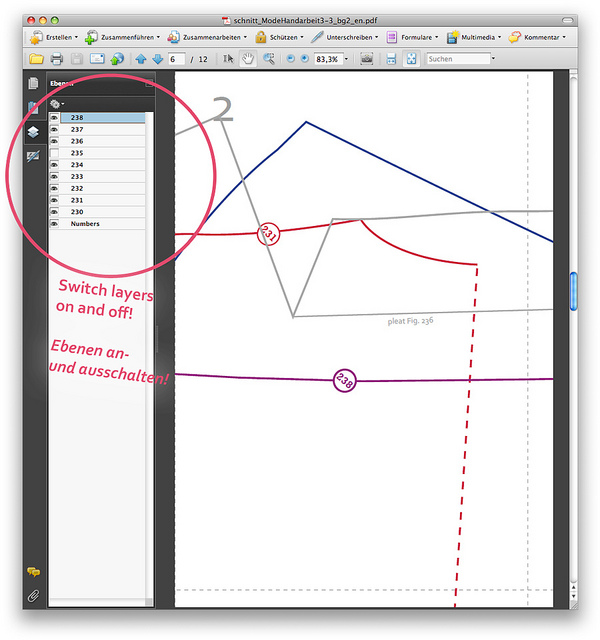Zoom in with the plus circle button
Screen dimensions: 600x640
[x=304, y=59]
